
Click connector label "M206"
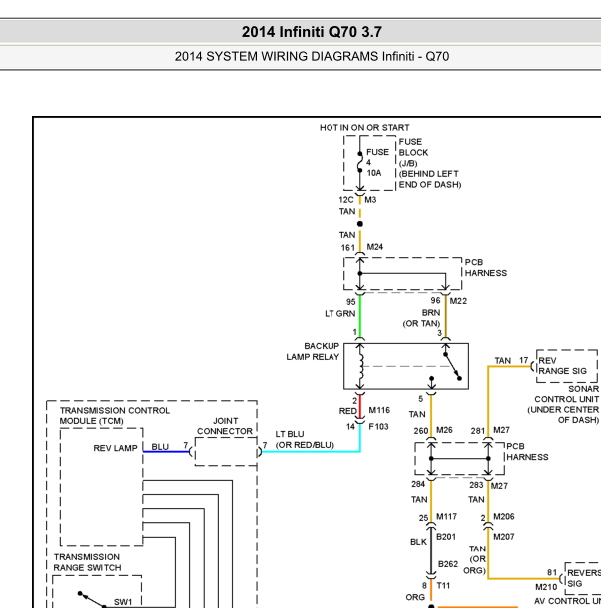pyautogui.click(x=504, y=516)
